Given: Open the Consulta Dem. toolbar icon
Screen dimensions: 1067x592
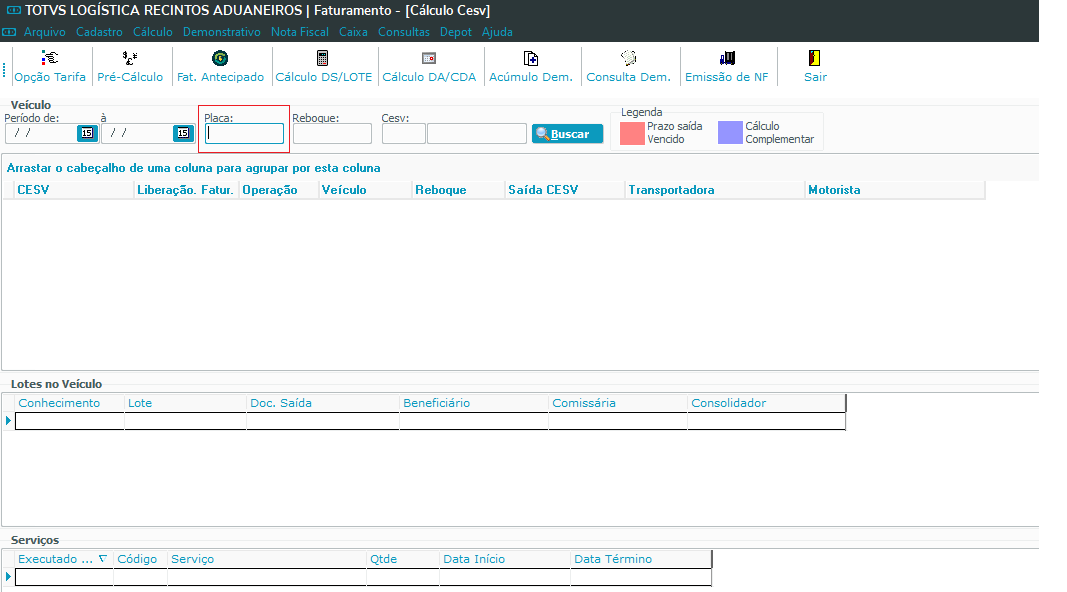Looking at the screenshot, I should pyautogui.click(x=628, y=58).
